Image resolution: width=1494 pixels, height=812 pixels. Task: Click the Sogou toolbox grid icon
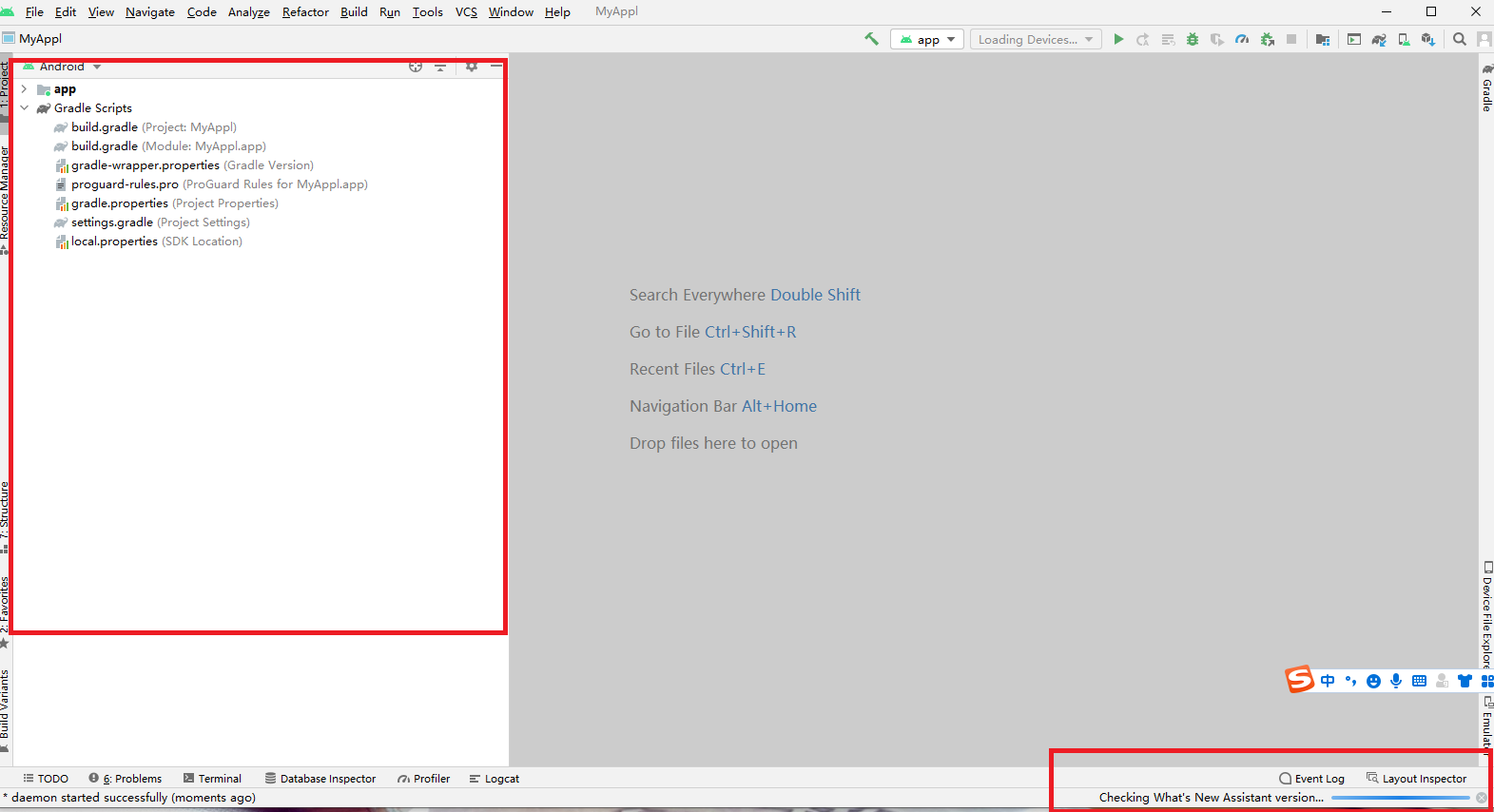point(1487,681)
